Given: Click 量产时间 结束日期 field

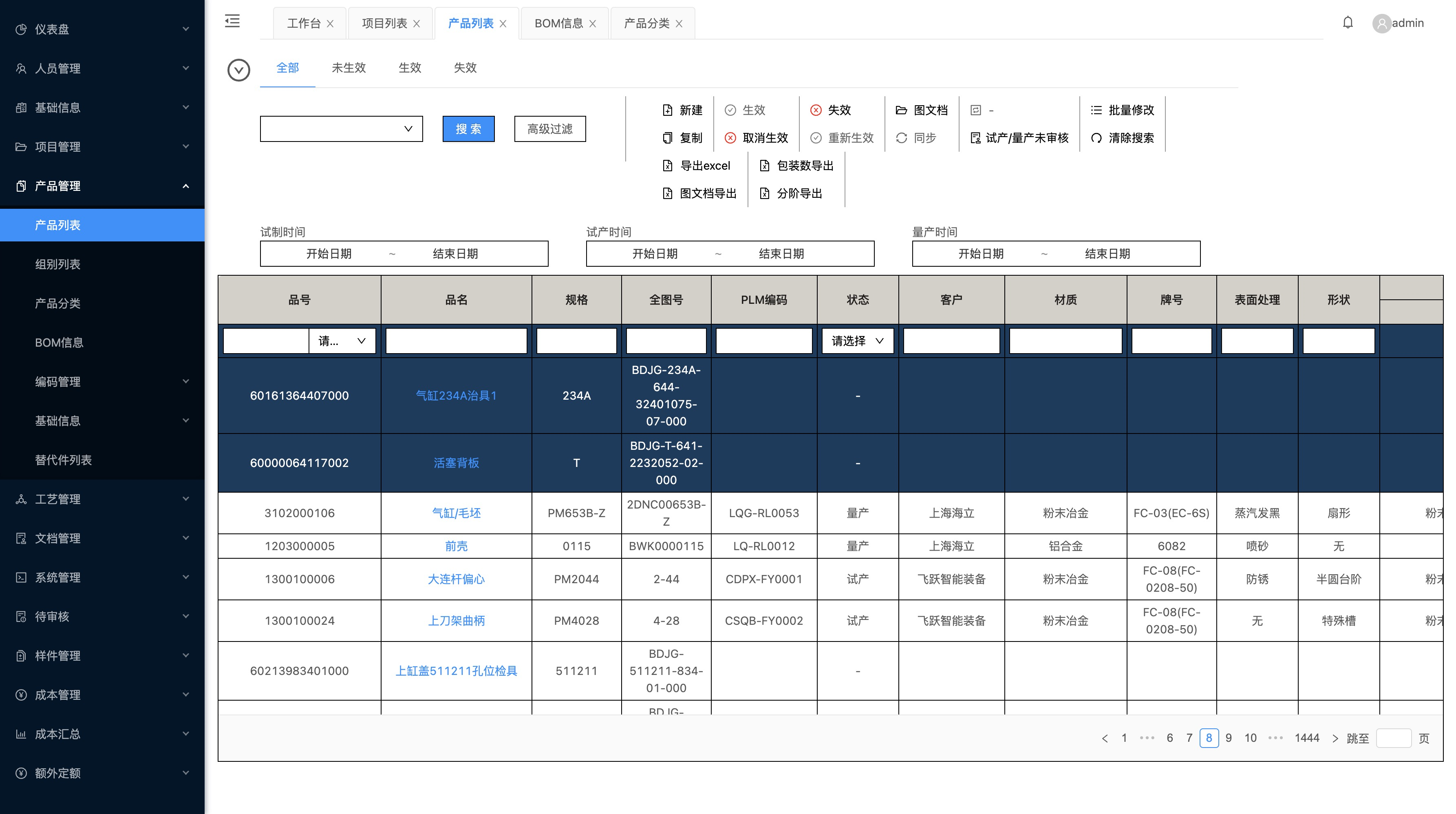Looking at the screenshot, I should (x=1107, y=253).
